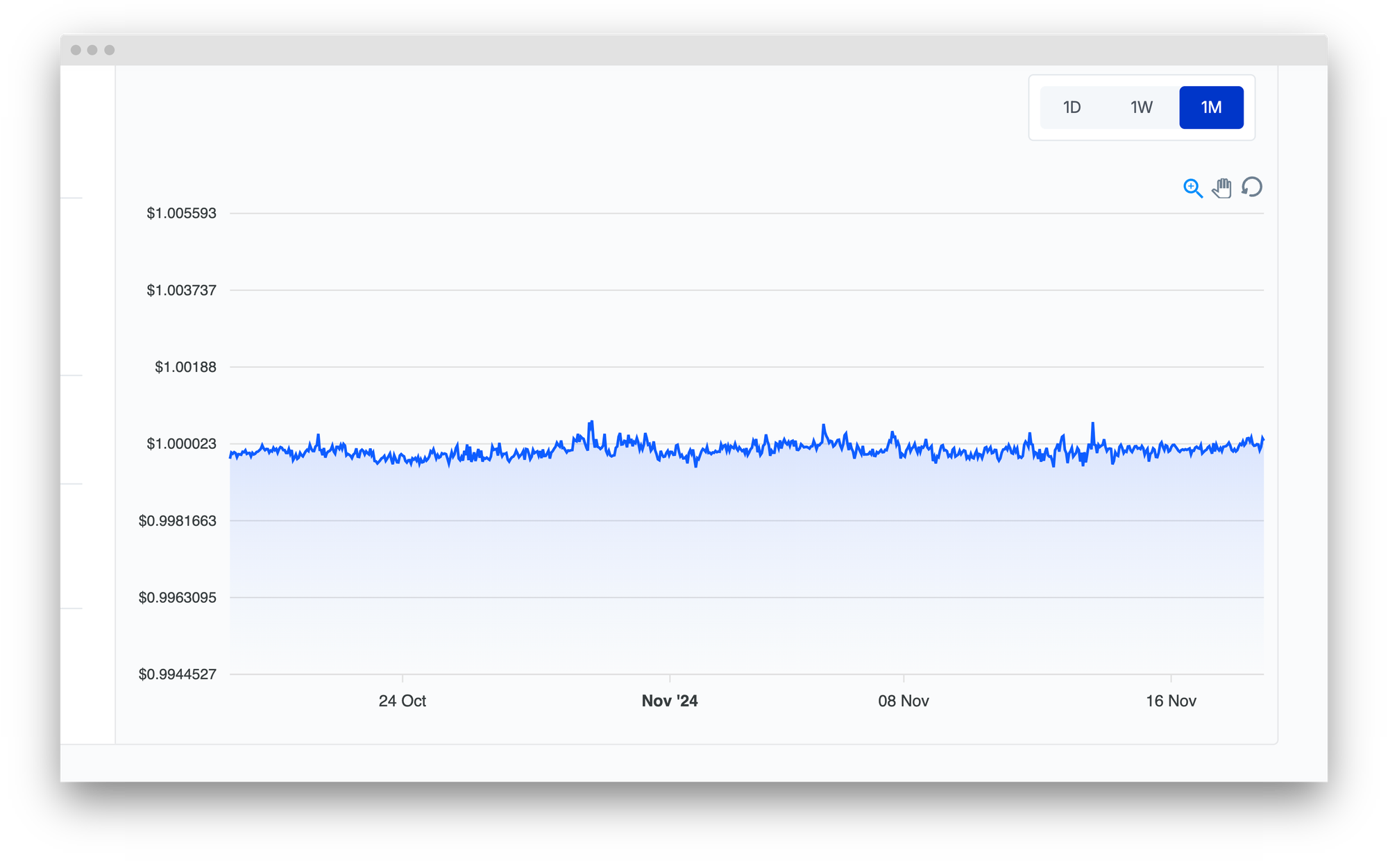
Task: Select the 1M tab in the time switcher
Action: (1210, 108)
